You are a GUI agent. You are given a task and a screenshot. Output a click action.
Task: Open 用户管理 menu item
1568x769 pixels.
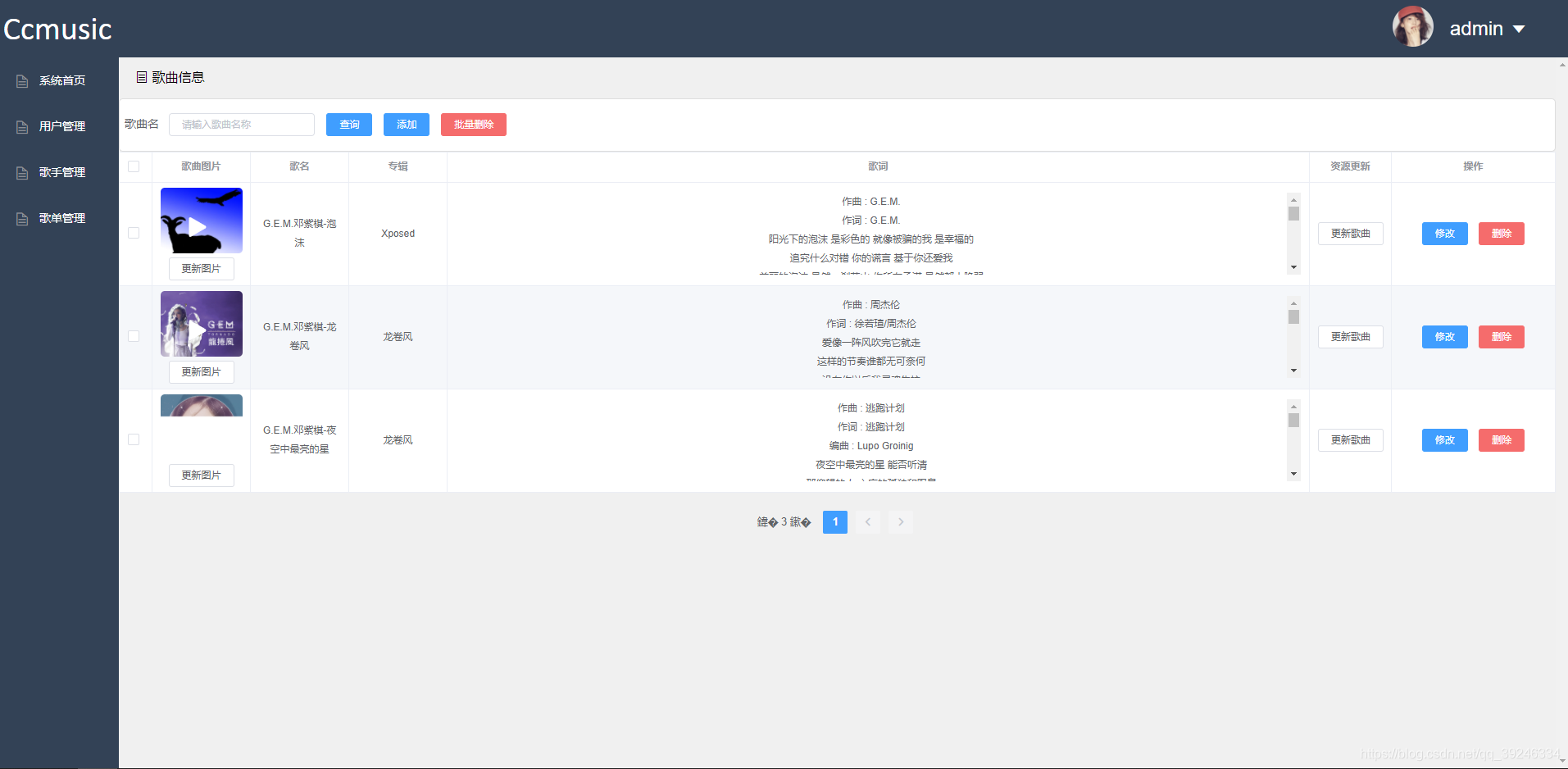pos(59,126)
